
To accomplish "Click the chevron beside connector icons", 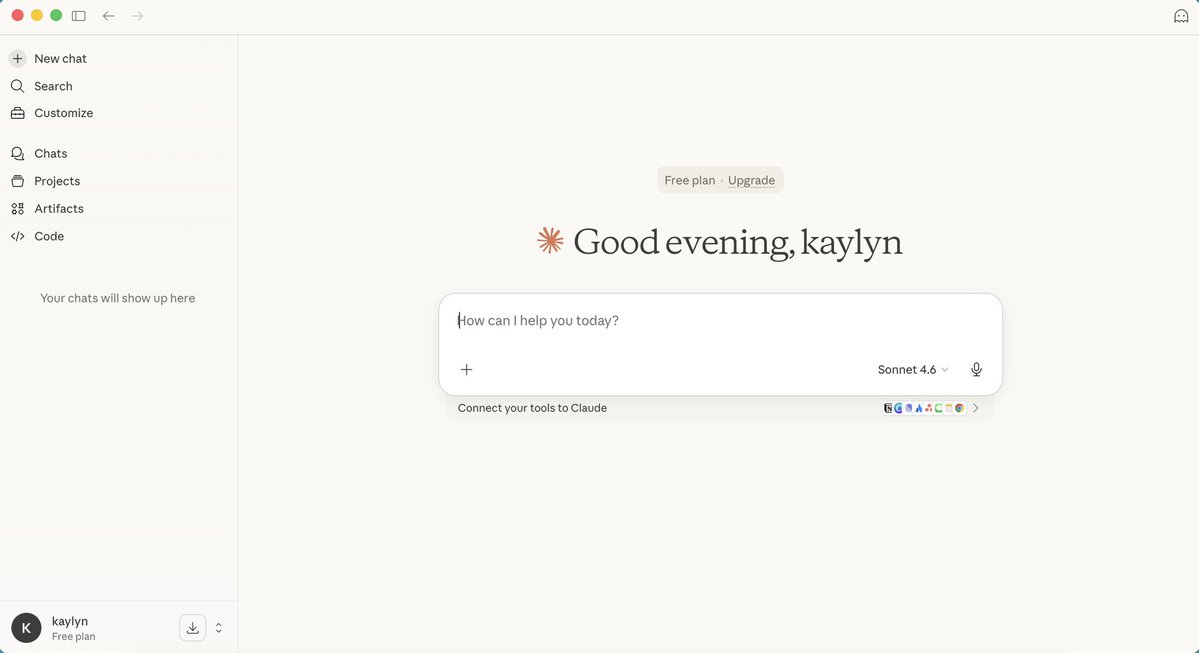I will 976,408.
